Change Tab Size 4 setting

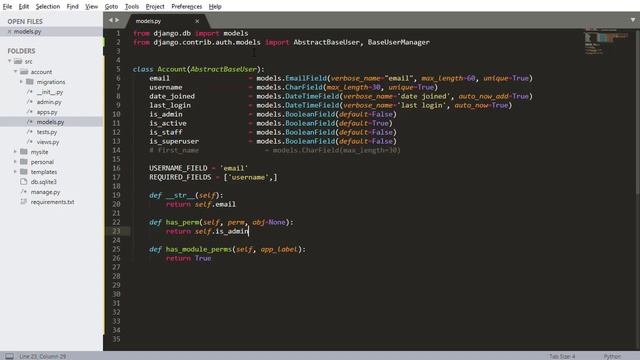(562, 356)
